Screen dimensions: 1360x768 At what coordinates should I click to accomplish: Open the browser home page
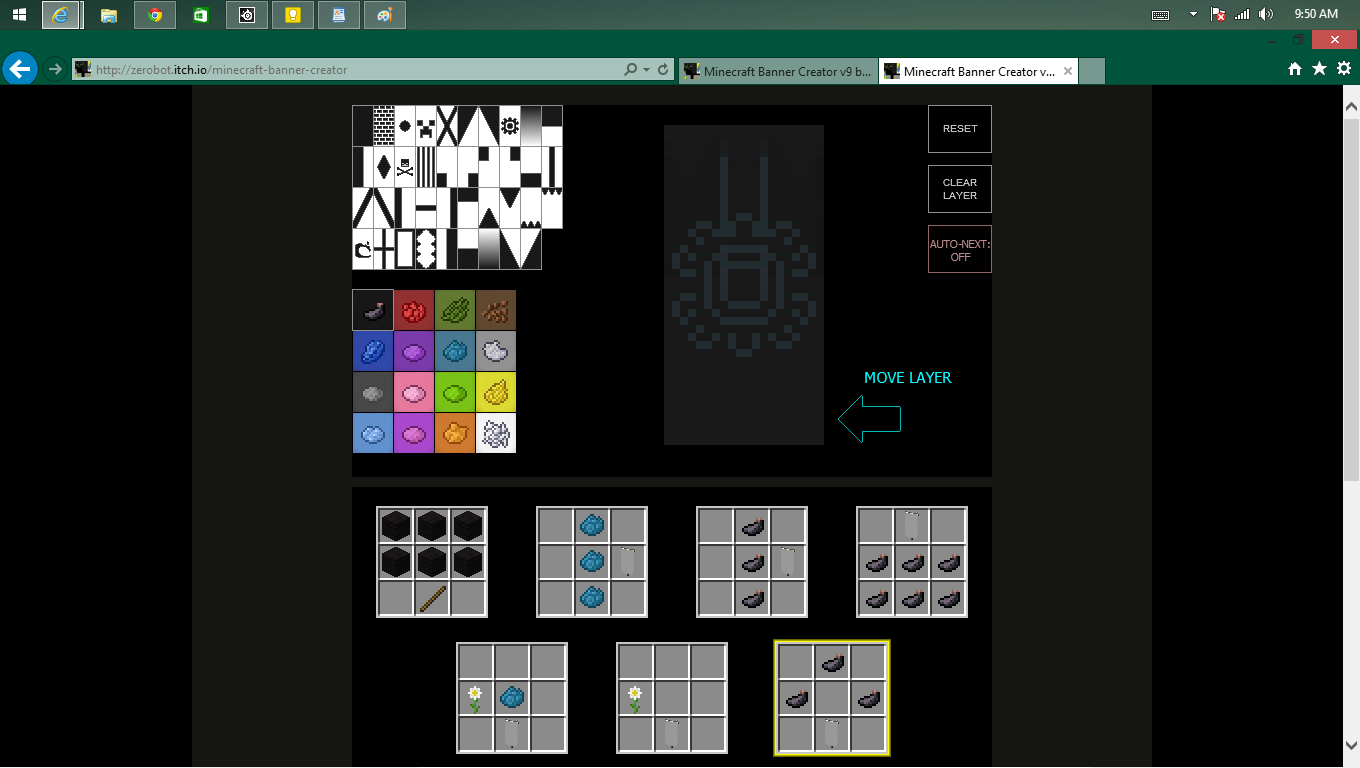1295,69
